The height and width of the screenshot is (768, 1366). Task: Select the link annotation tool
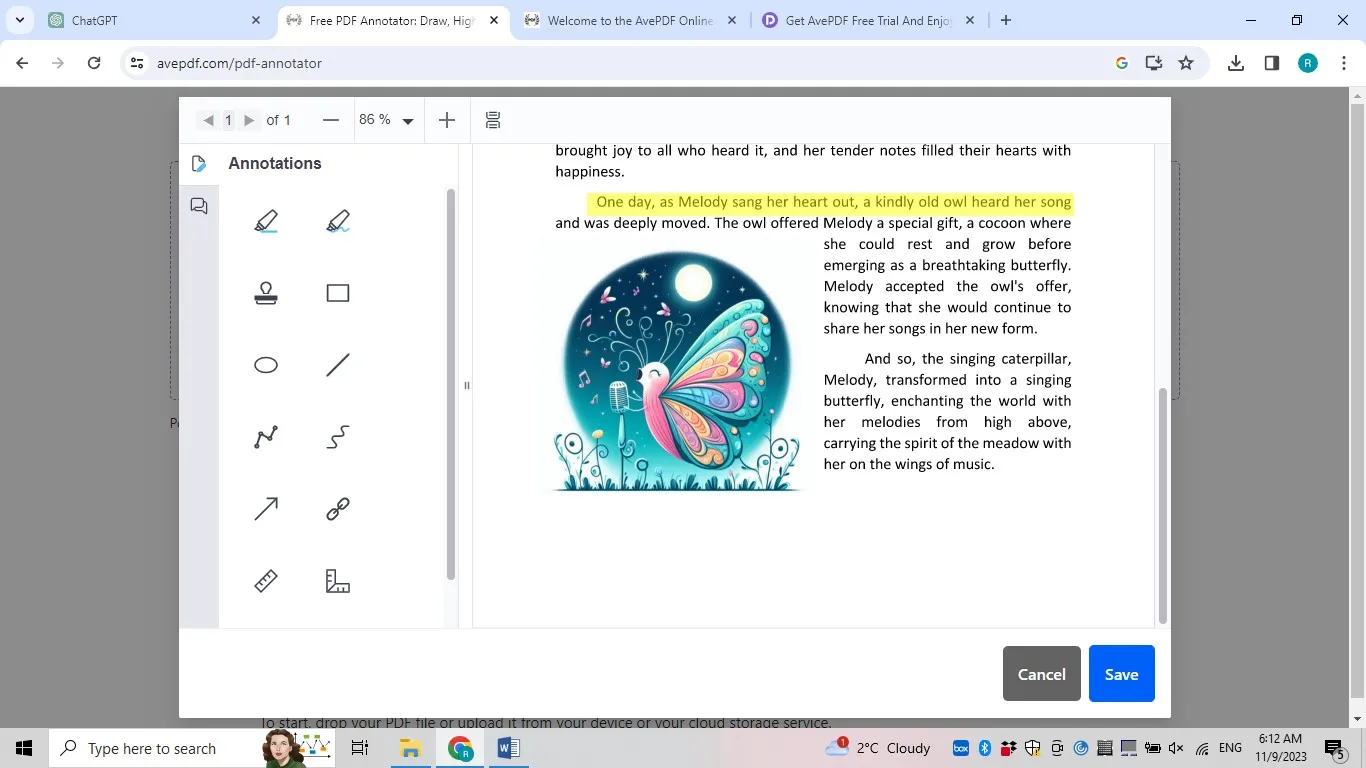(x=337, y=508)
